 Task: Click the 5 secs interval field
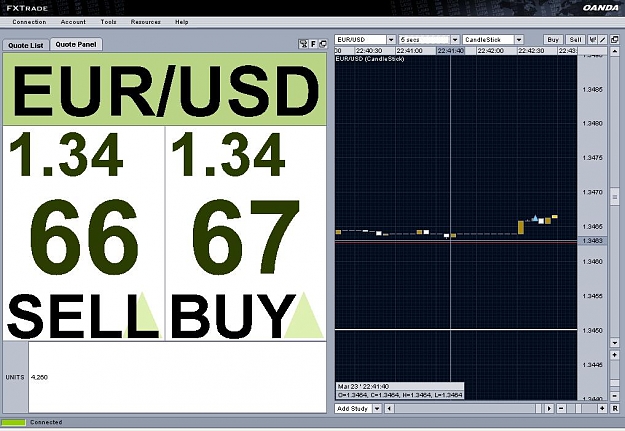(424, 39)
